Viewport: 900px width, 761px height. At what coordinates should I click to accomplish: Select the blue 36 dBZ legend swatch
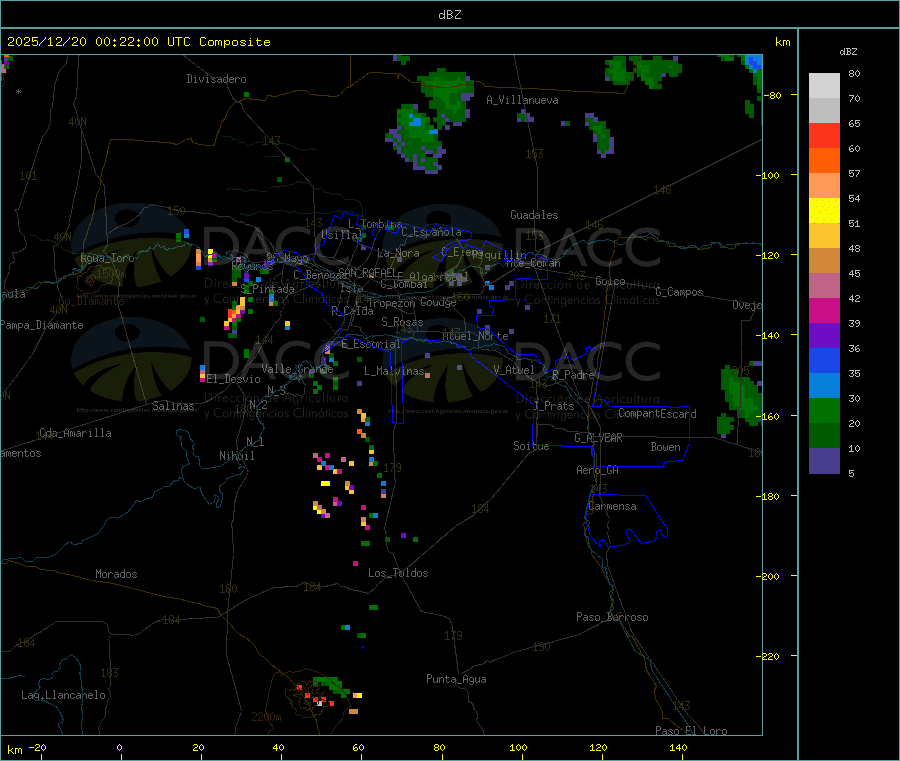824,360
